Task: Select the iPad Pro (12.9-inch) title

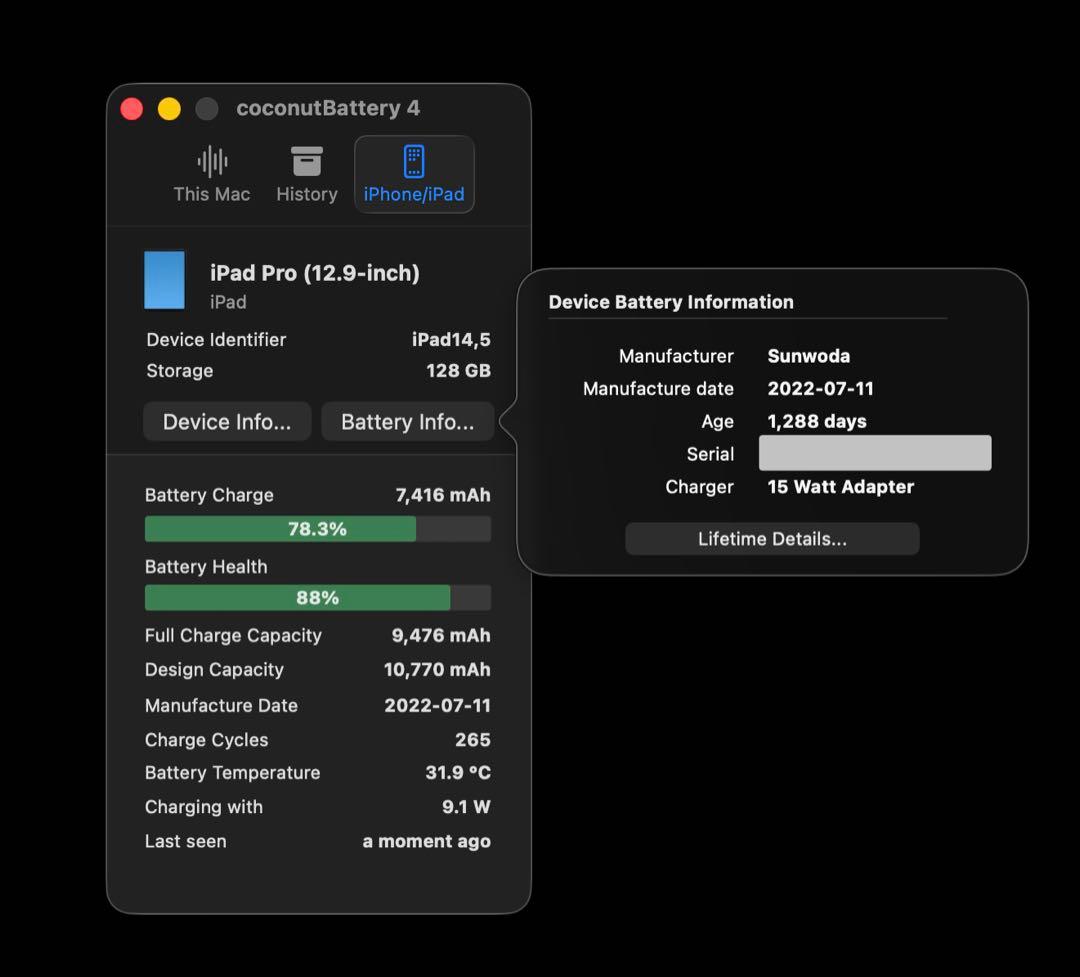Action: (x=314, y=272)
